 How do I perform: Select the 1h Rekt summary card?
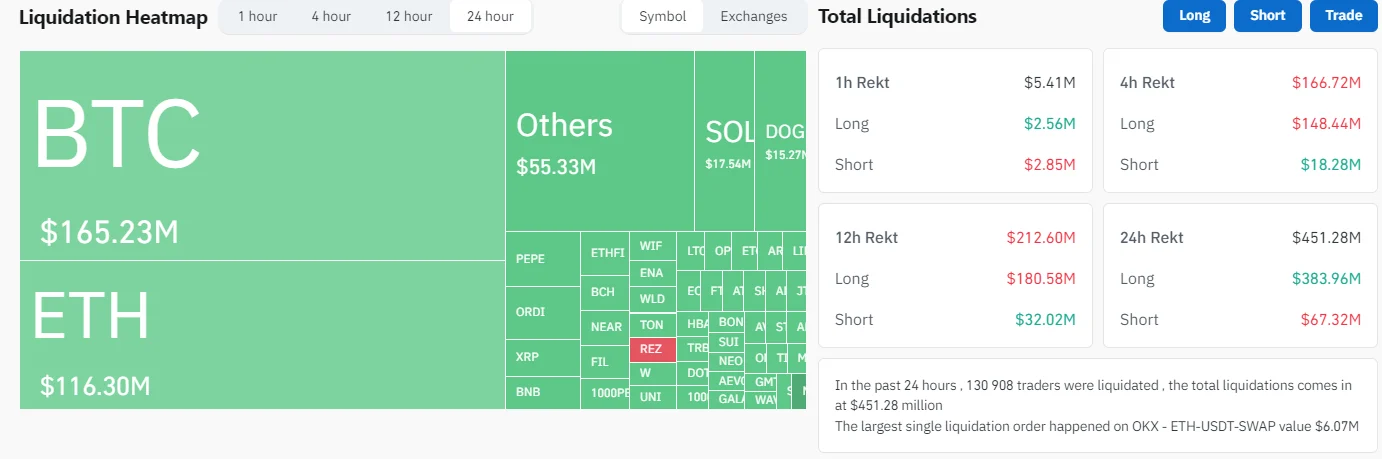pos(955,120)
